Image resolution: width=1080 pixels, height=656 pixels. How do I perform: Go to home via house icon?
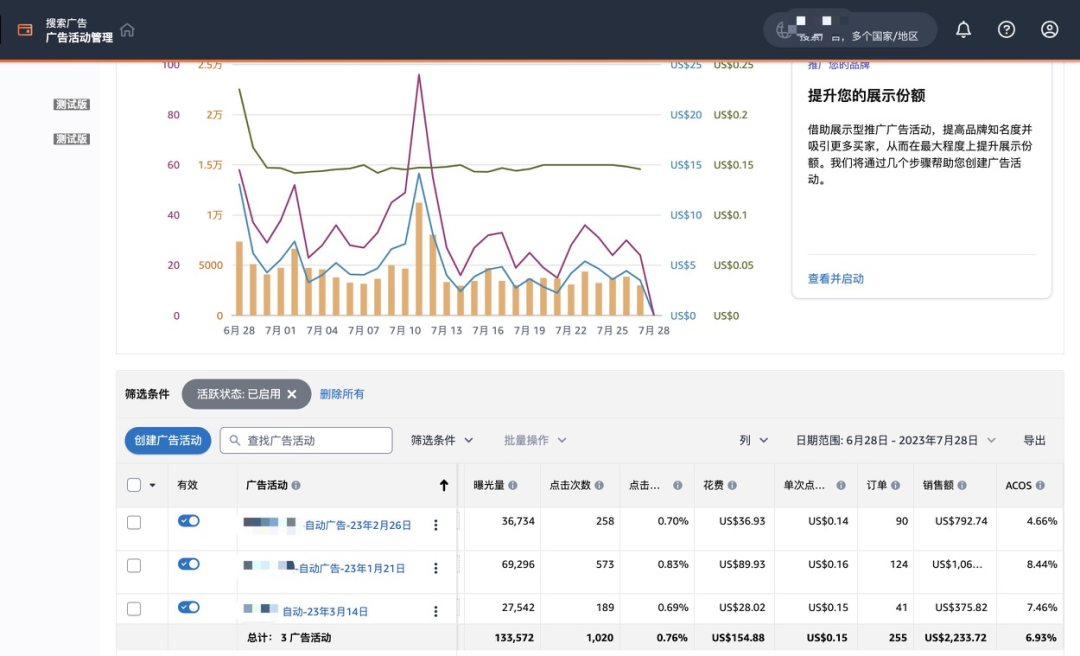point(127,30)
